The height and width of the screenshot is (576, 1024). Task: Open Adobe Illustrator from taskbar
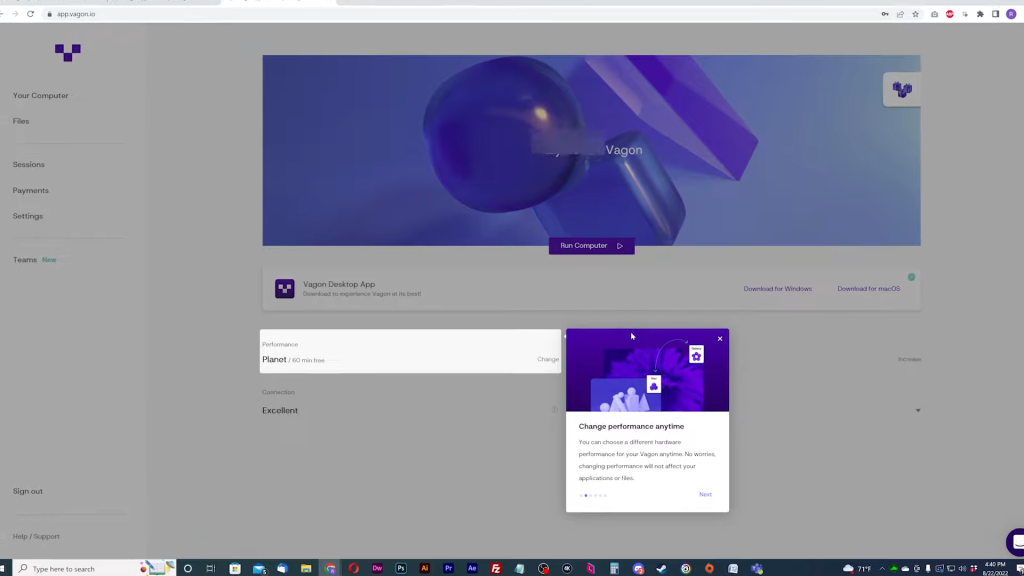[x=424, y=568]
